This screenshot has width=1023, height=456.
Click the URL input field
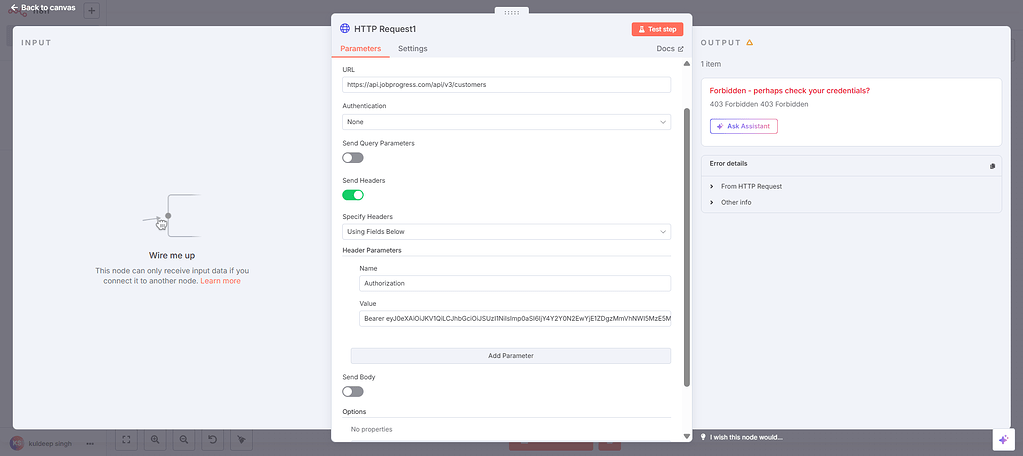click(x=506, y=85)
